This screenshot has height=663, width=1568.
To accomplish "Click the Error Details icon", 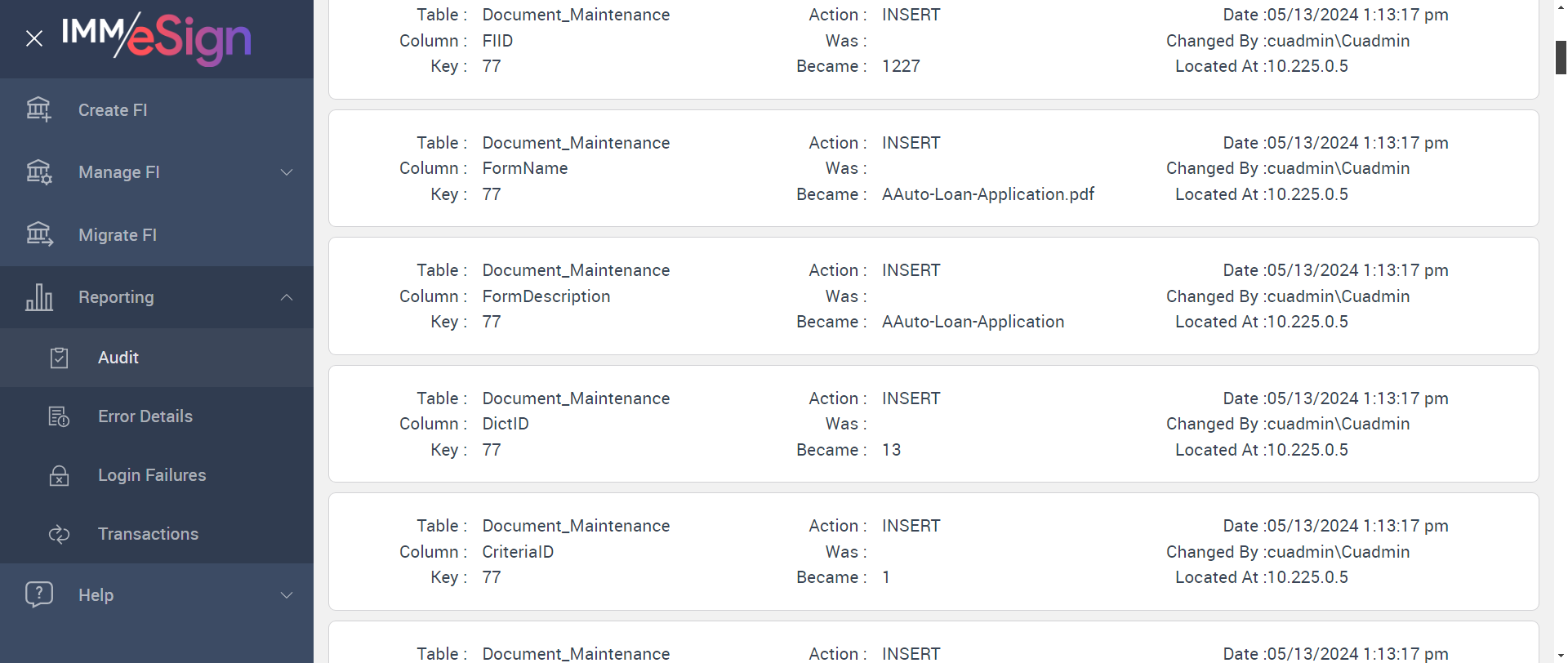I will coord(59,416).
